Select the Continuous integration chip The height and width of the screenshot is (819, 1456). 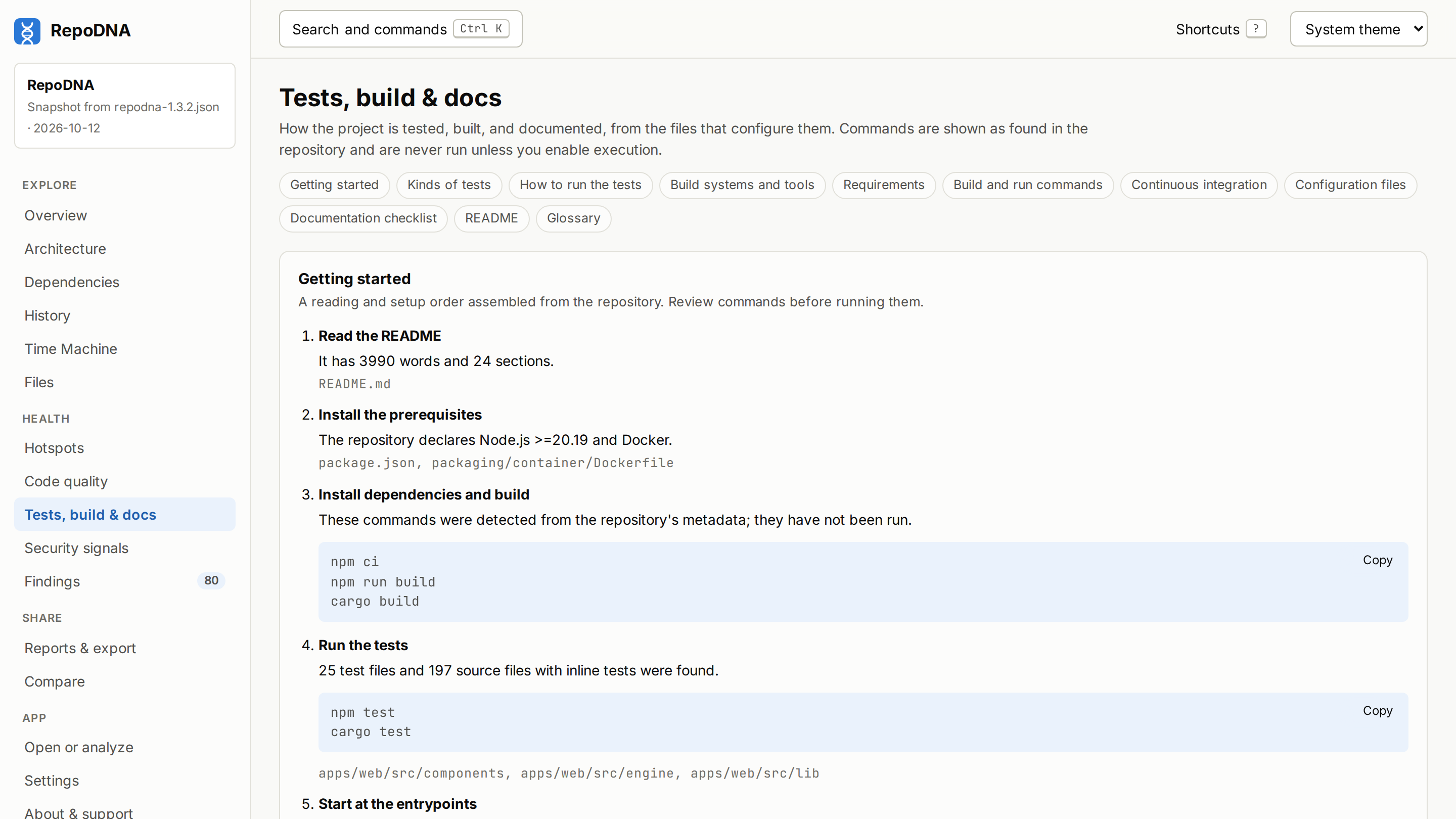(1199, 185)
